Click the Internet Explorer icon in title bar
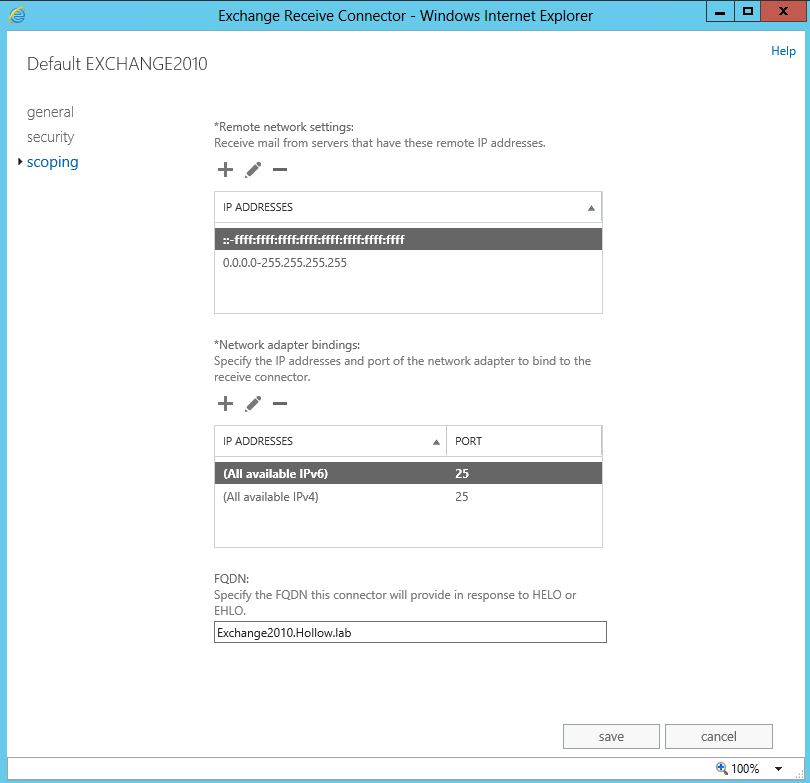810x783 pixels. 17,15
